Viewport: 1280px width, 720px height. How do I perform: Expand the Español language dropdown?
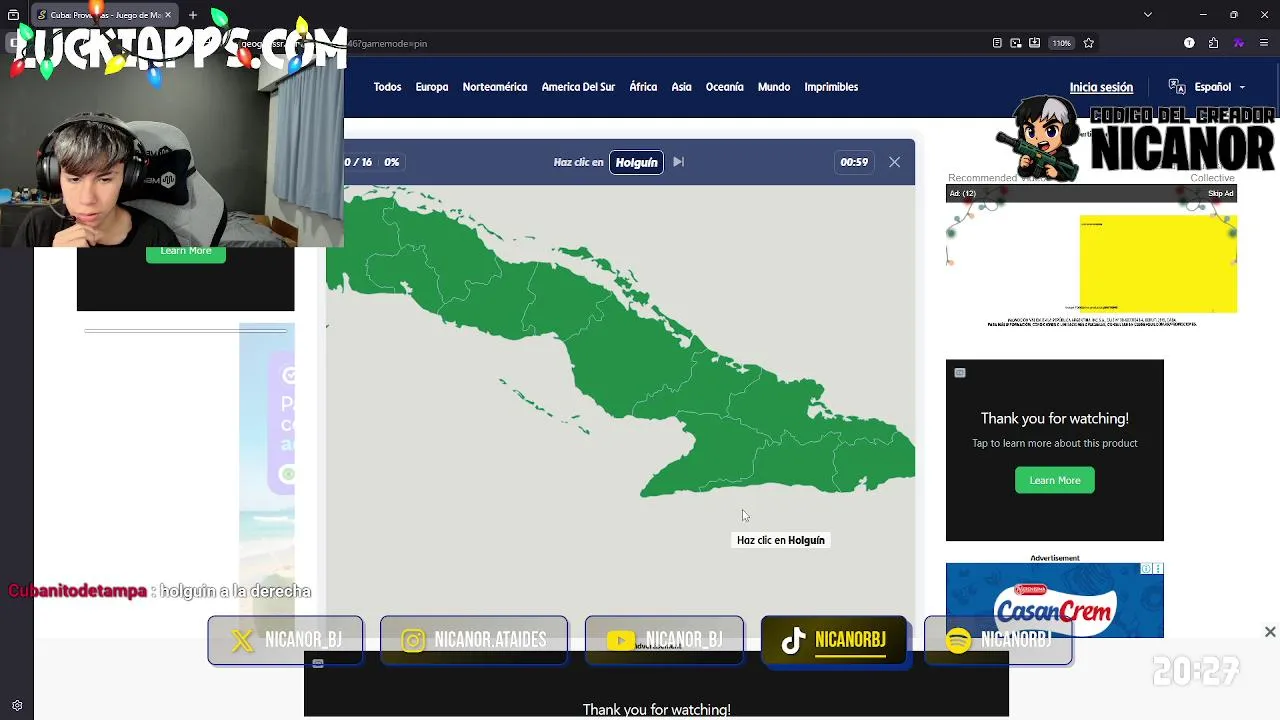[x=1219, y=87]
